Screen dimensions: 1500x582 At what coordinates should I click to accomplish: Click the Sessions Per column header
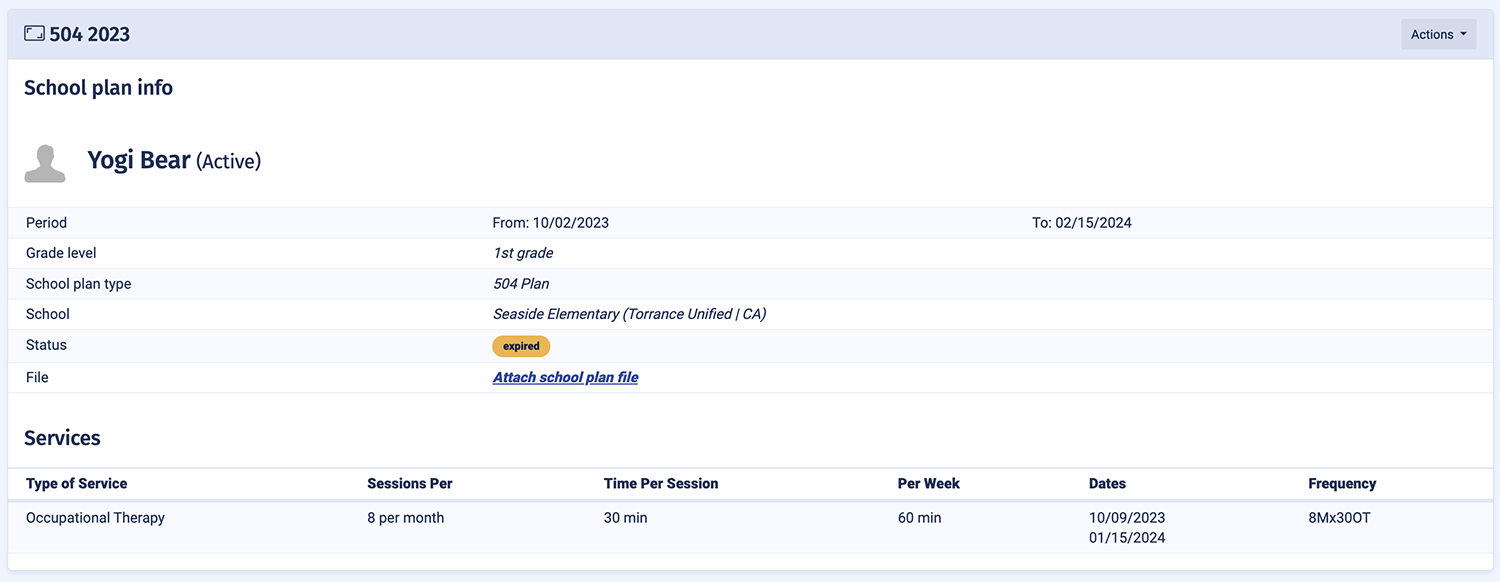pos(410,483)
